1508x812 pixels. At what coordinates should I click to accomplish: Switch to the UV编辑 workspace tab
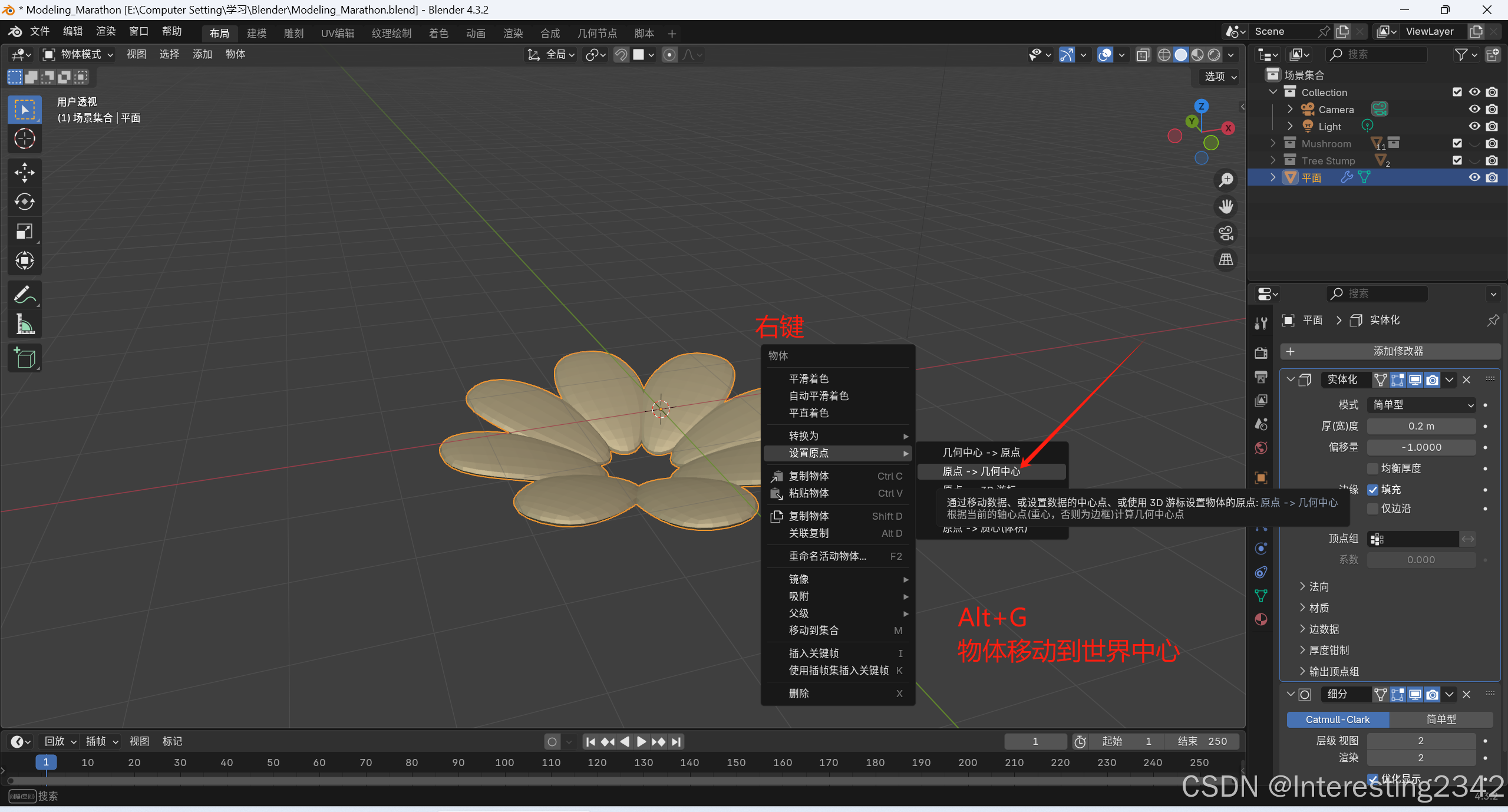[338, 33]
